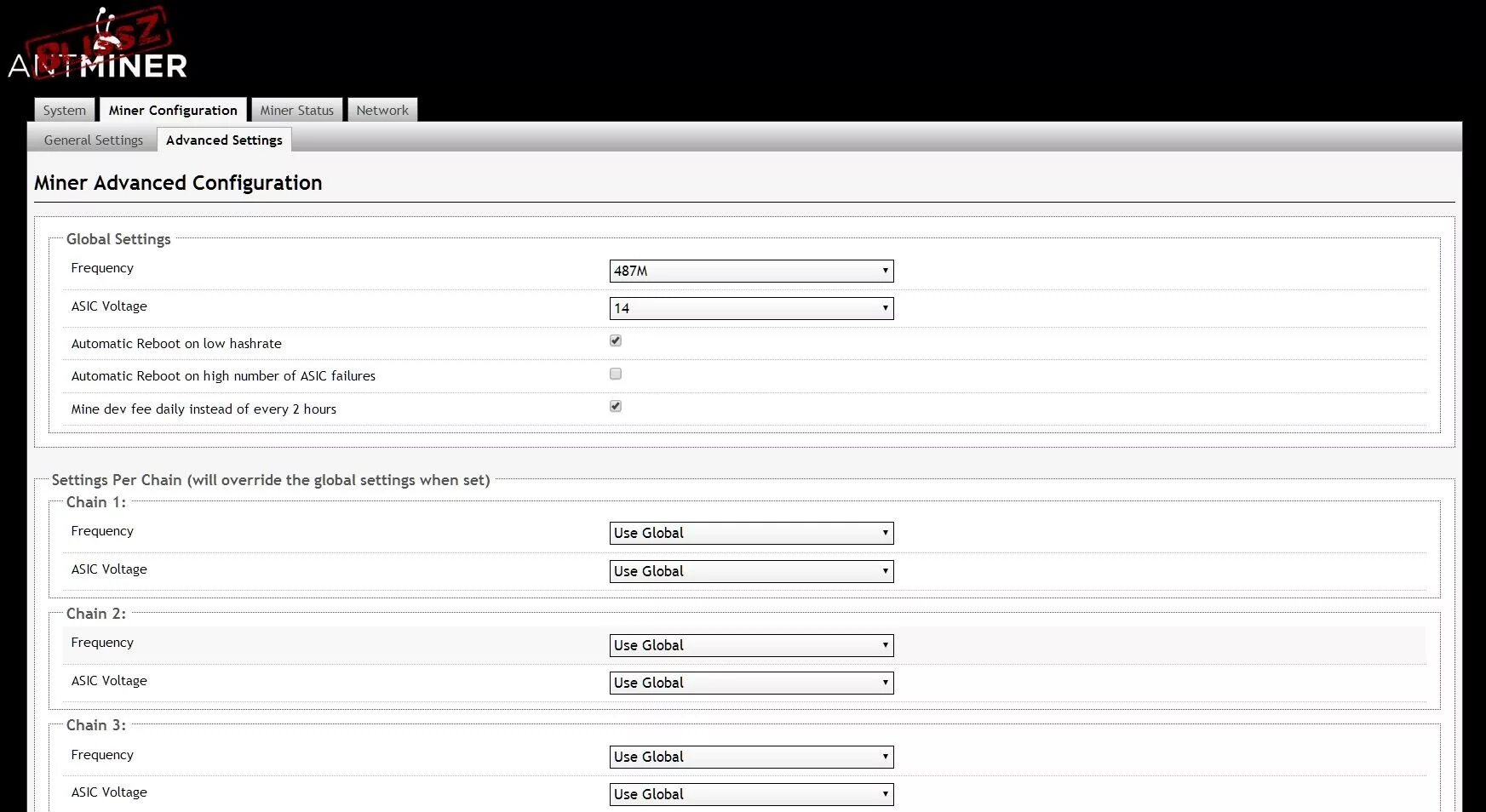
Task: Open Chain 3 Frequency dropdown
Action: point(752,757)
